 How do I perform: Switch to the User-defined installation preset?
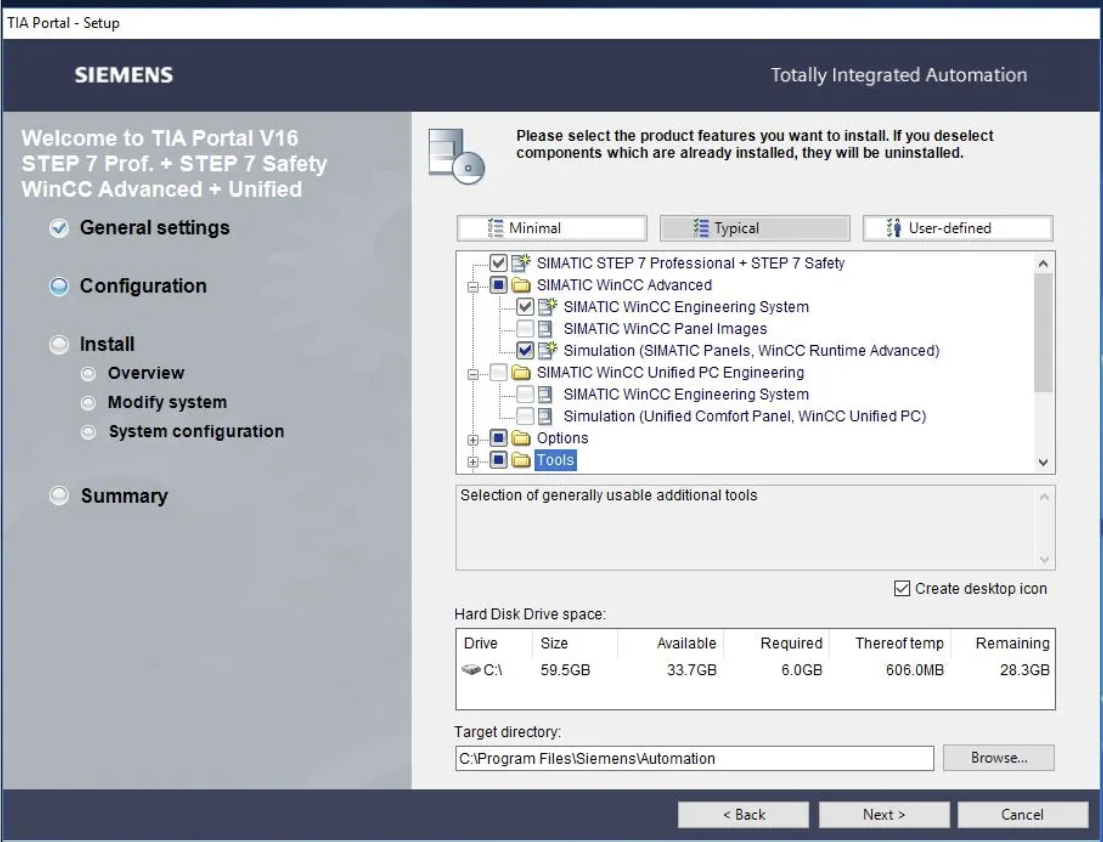click(957, 228)
